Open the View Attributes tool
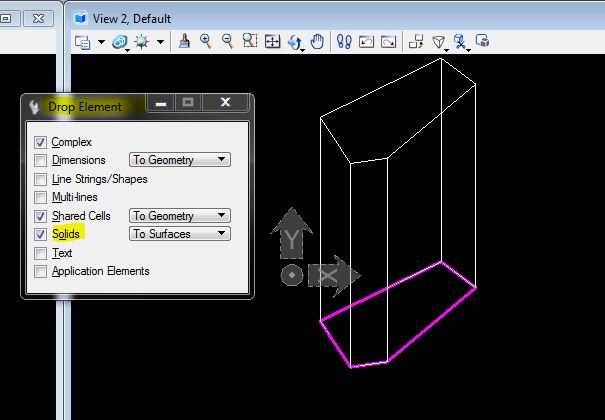605x420 pixels. tap(83, 42)
